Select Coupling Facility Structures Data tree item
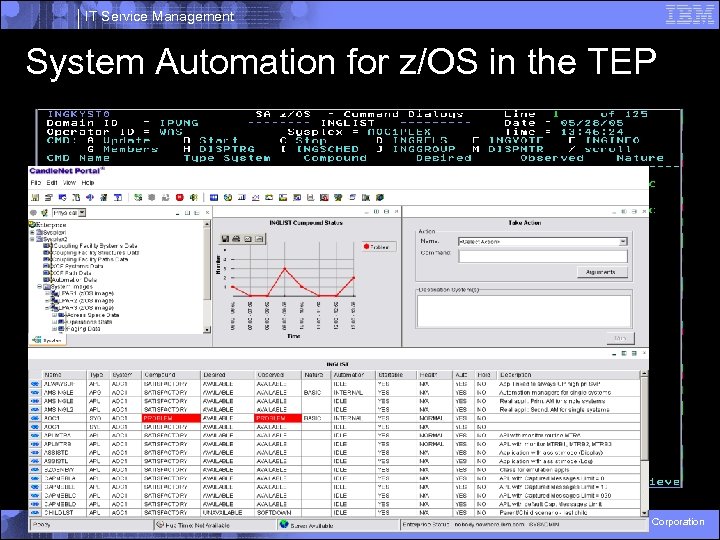 point(96,253)
